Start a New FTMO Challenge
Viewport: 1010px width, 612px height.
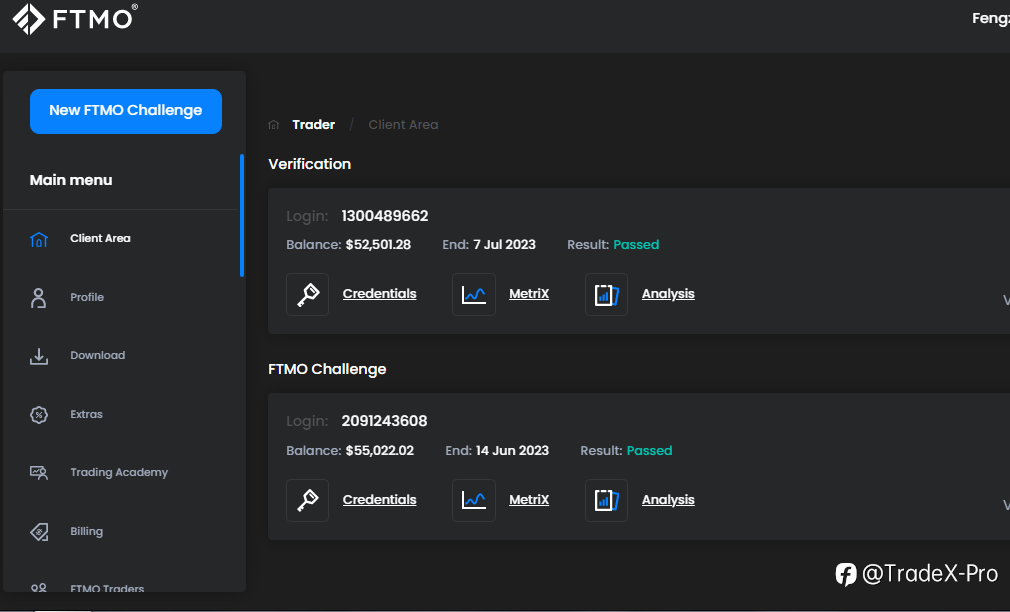click(x=126, y=111)
